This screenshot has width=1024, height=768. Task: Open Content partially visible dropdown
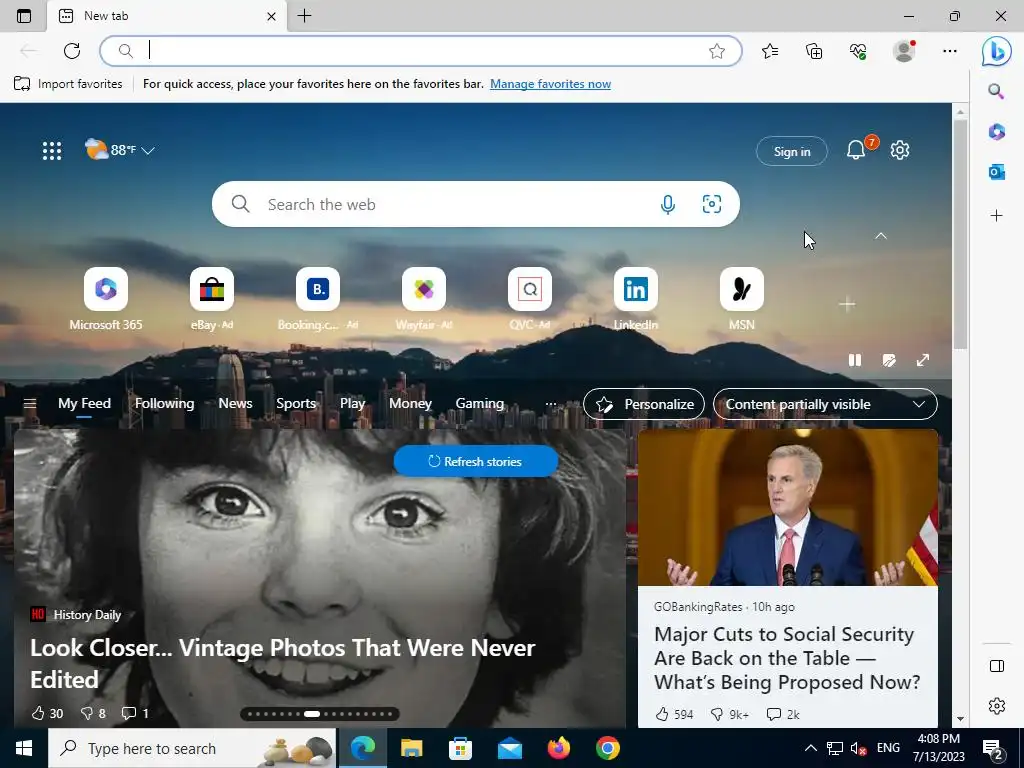click(825, 404)
